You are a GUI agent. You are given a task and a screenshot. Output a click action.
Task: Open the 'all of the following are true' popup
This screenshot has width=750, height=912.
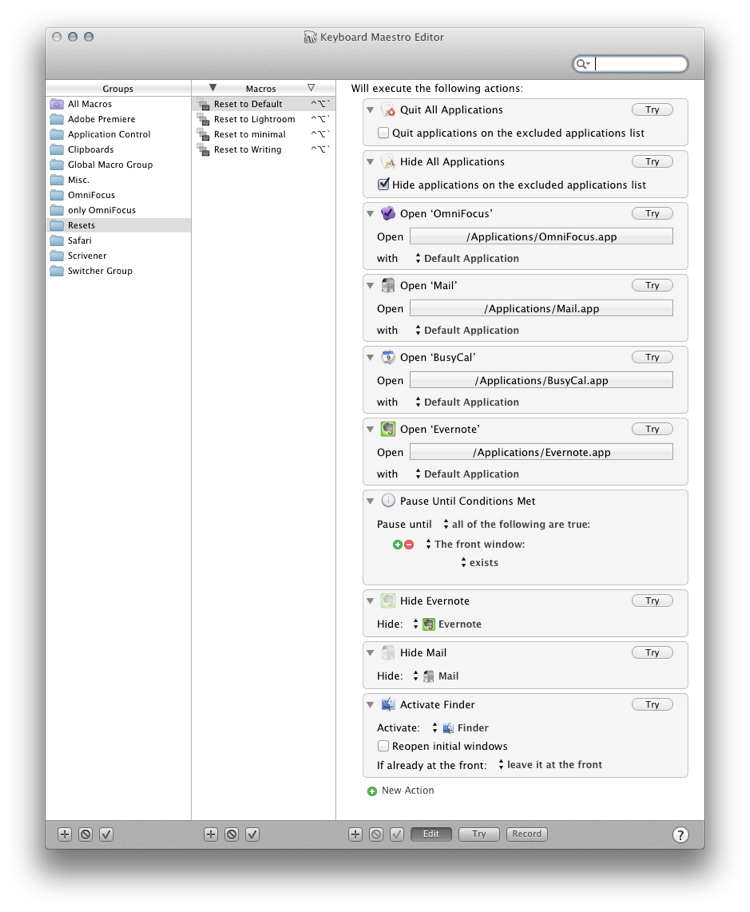click(x=517, y=524)
